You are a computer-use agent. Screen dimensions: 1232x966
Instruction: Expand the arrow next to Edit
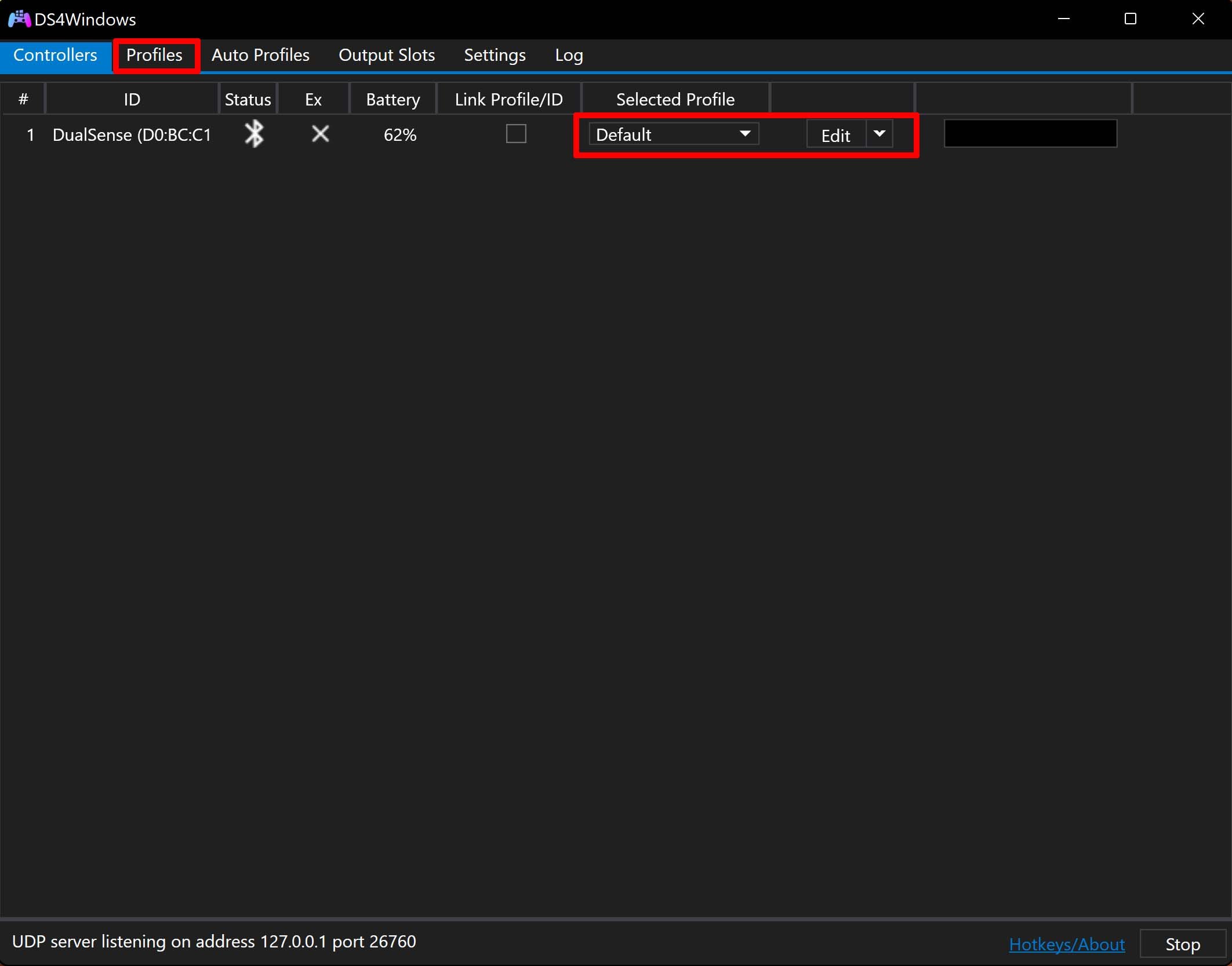[880, 134]
